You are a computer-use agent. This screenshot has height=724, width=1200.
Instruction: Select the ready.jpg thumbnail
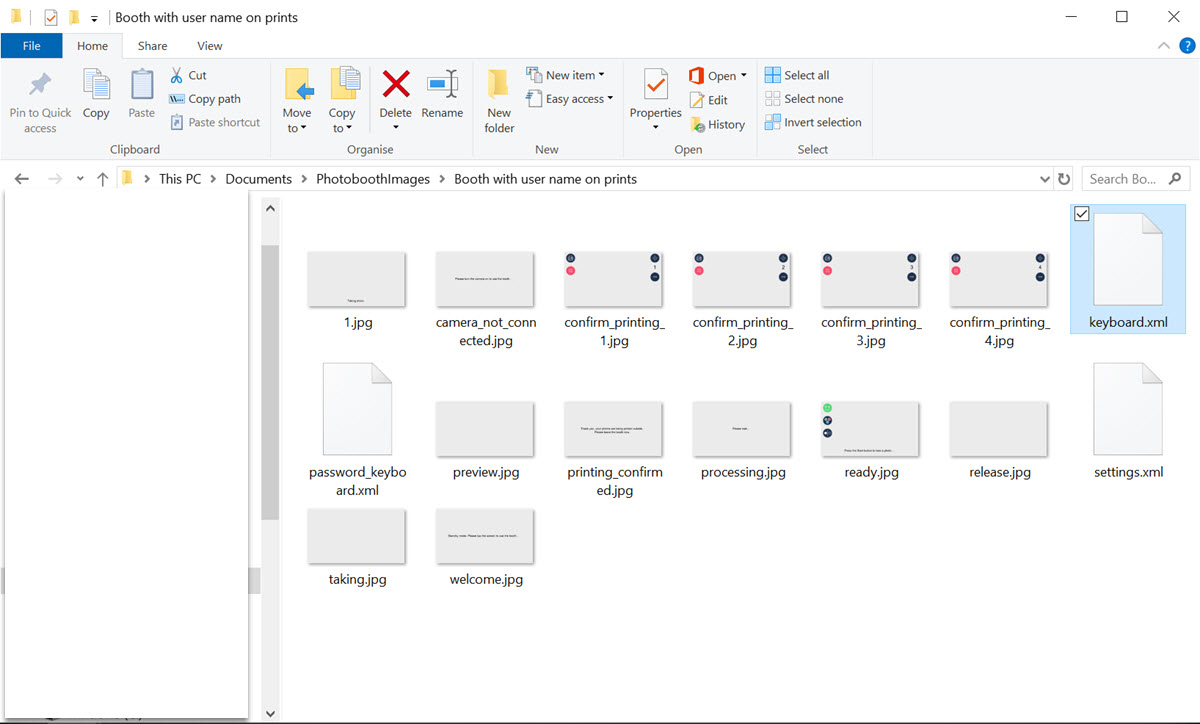point(870,430)
